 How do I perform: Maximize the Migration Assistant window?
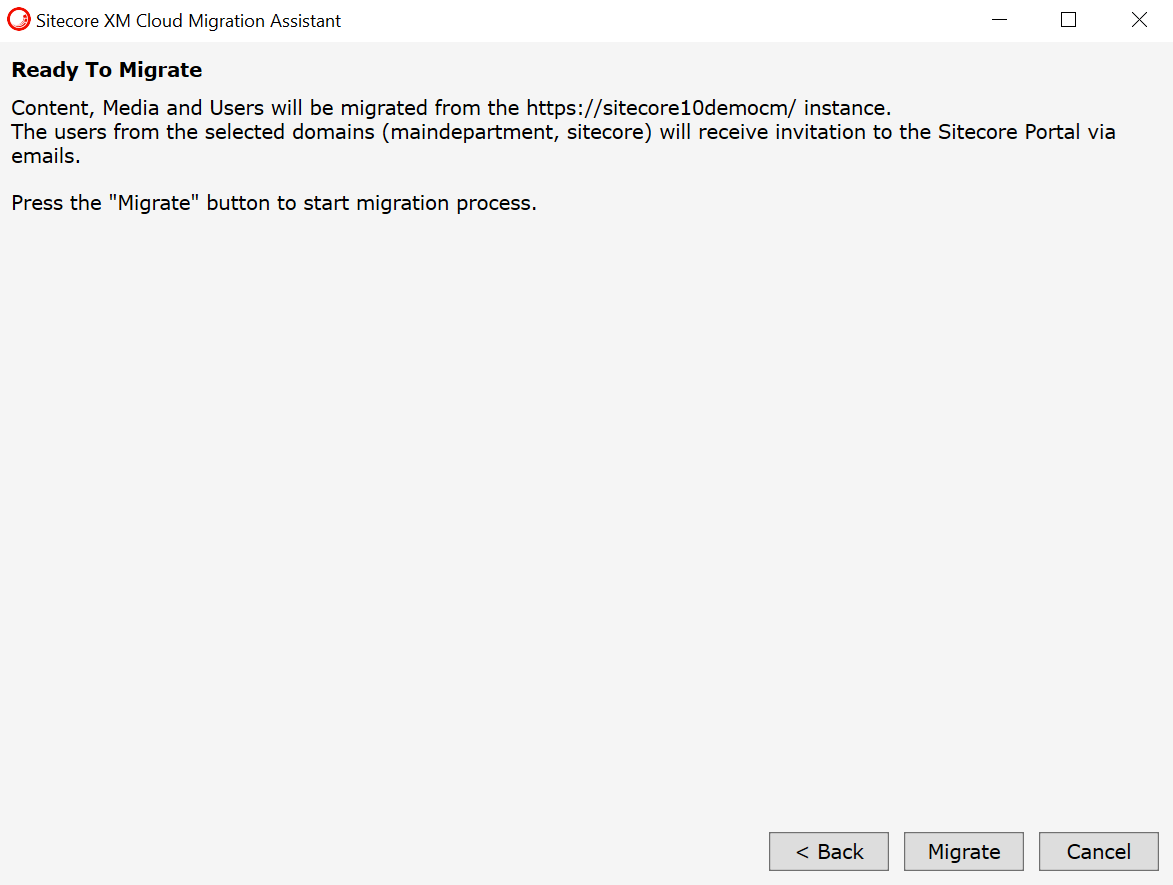tap(1068, 20)
